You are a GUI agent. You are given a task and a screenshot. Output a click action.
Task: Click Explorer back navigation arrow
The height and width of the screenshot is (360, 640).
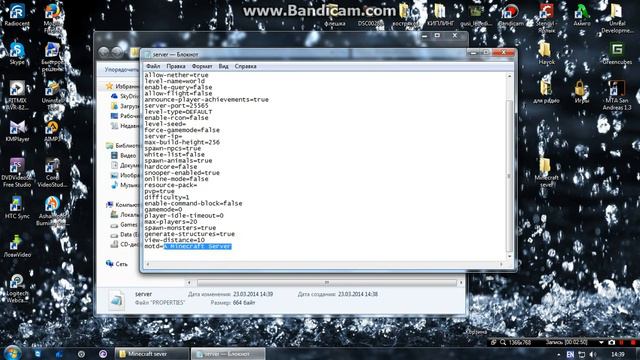point(104,52)
